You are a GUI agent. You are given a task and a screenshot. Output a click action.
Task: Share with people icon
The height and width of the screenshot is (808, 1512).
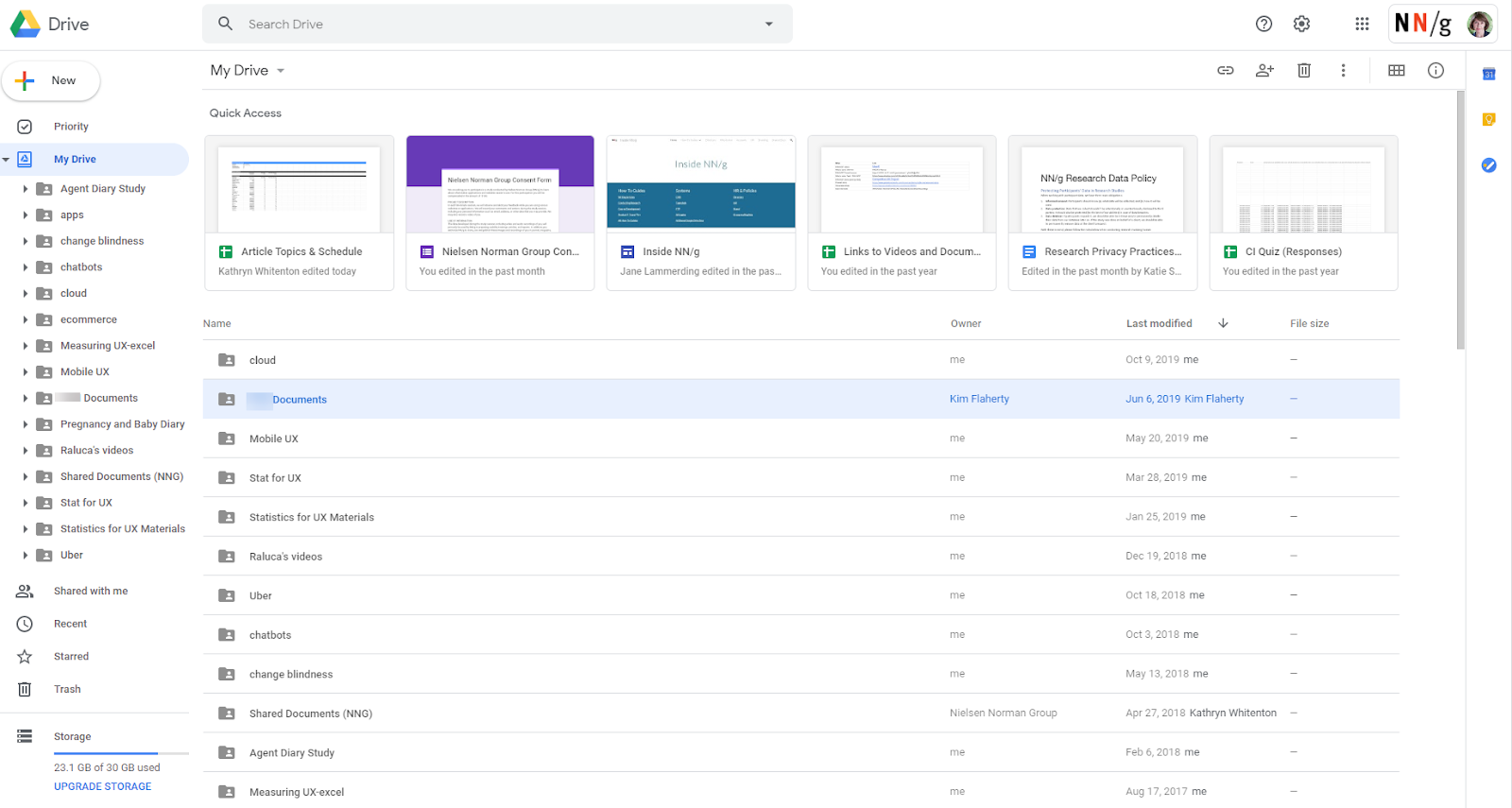pos(1264,70)
